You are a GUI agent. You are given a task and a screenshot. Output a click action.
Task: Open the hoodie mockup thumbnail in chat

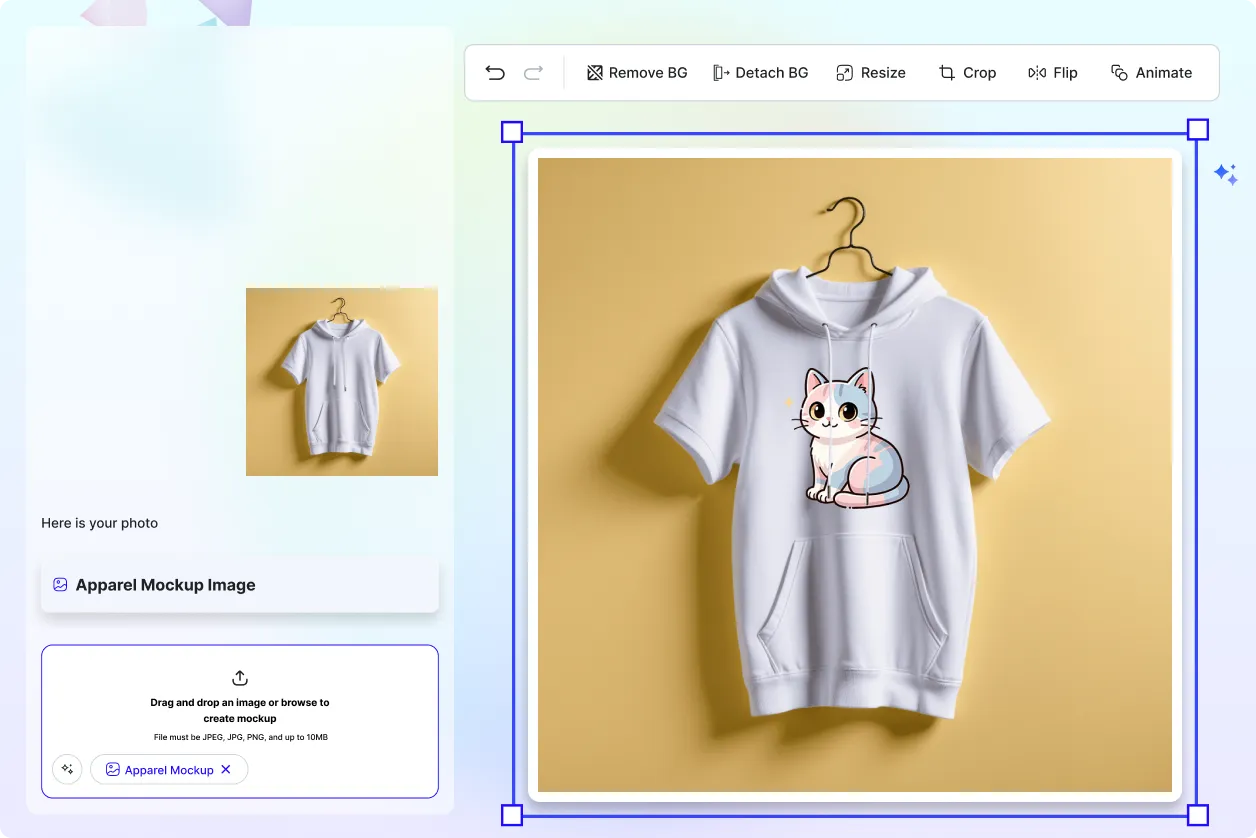341,381
